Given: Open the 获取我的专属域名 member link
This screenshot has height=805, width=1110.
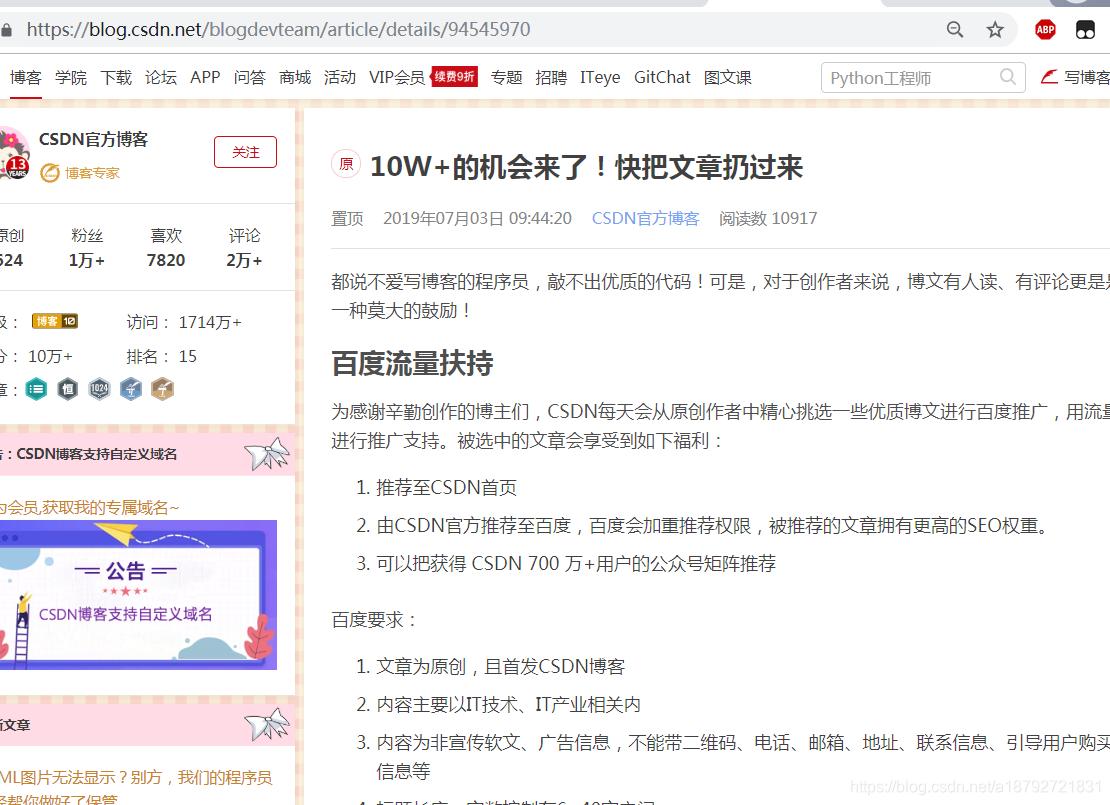Looking at the screenshot, I should (89, 507).
